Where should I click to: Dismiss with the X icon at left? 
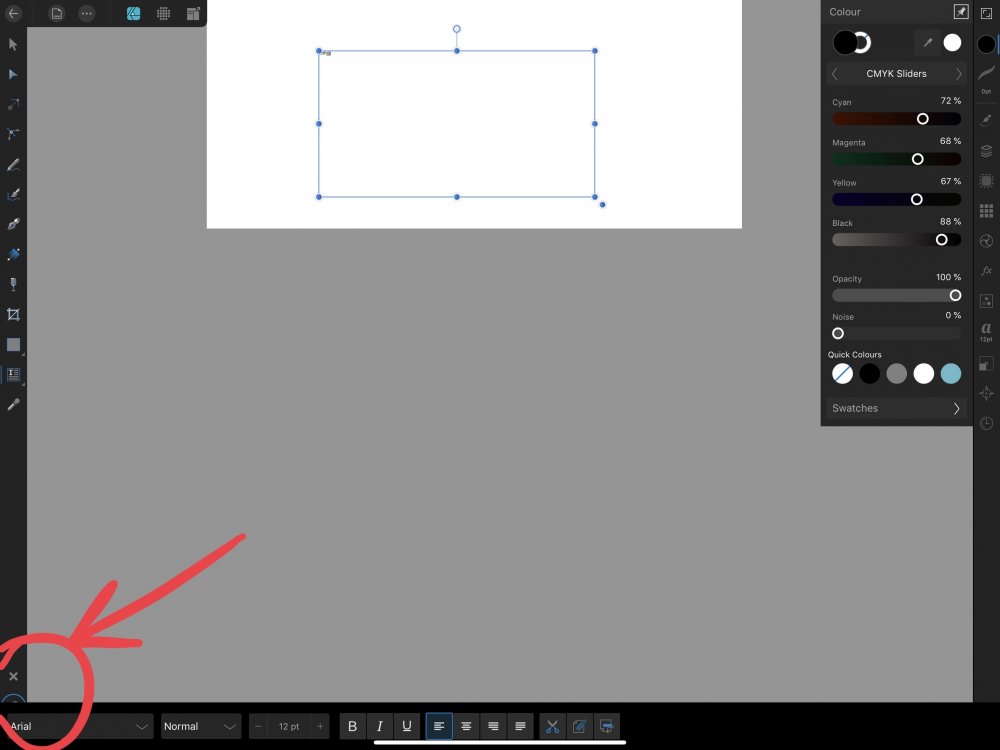(x=13, y=677)
